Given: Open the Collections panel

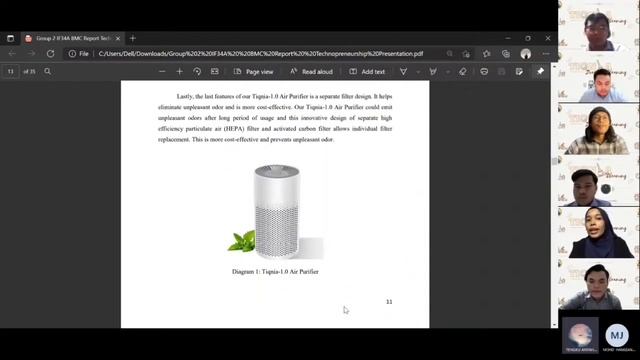Looking at the screenshot, I should 506,53.
